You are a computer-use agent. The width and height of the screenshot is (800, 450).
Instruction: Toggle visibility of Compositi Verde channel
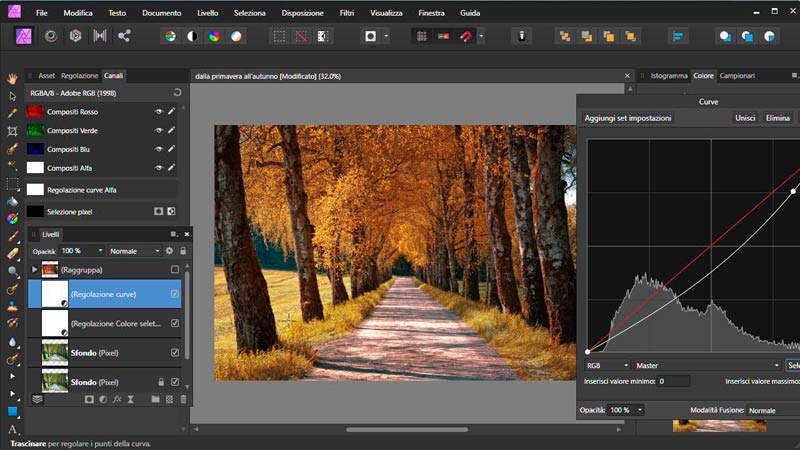point(159,131)
